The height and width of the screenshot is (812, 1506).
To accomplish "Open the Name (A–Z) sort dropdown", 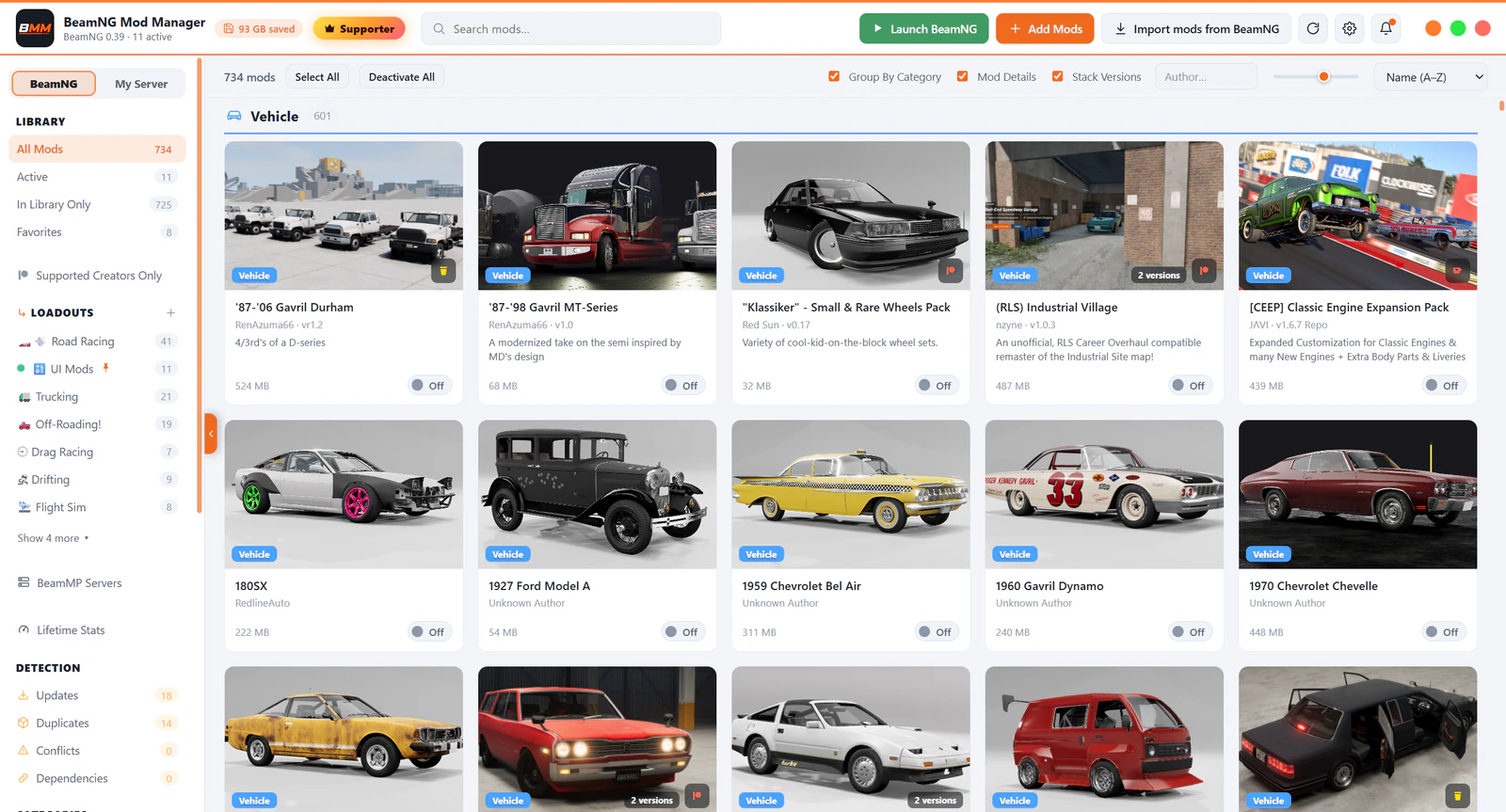I will 1431,77.
